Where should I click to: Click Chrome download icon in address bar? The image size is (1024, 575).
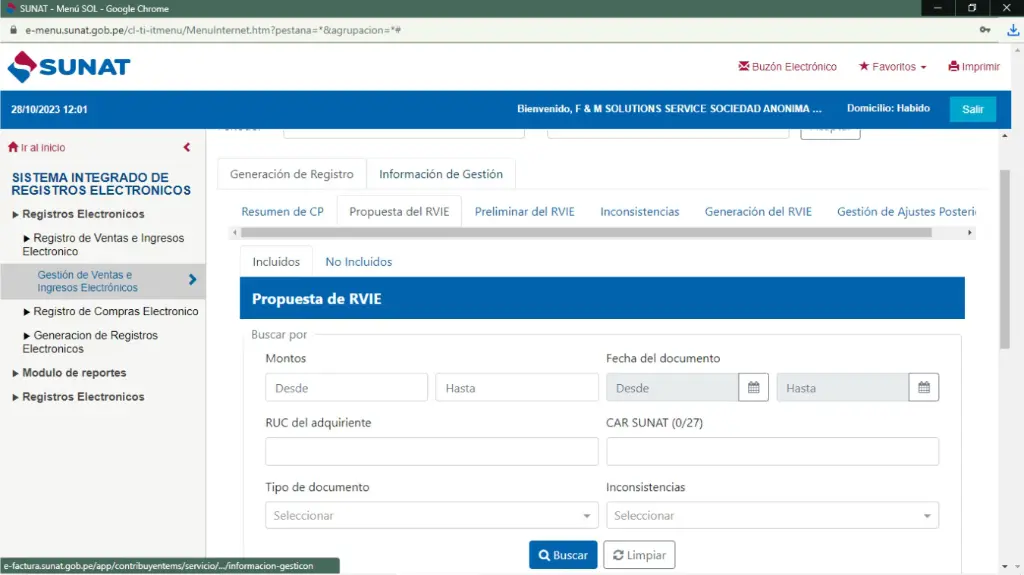coord(1012,30)
